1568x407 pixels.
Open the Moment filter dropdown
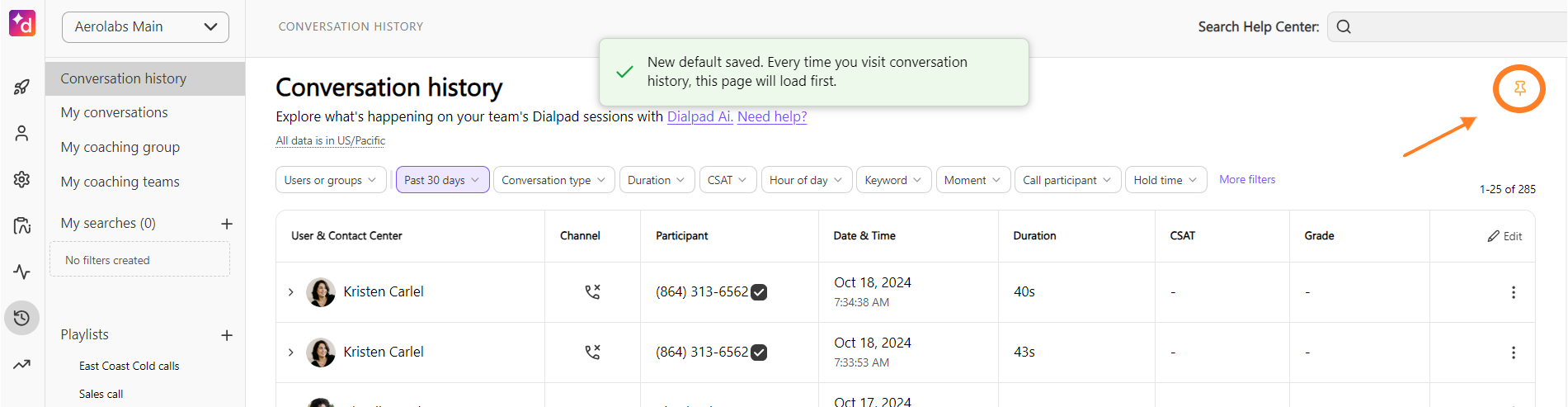tap(973, 180)
